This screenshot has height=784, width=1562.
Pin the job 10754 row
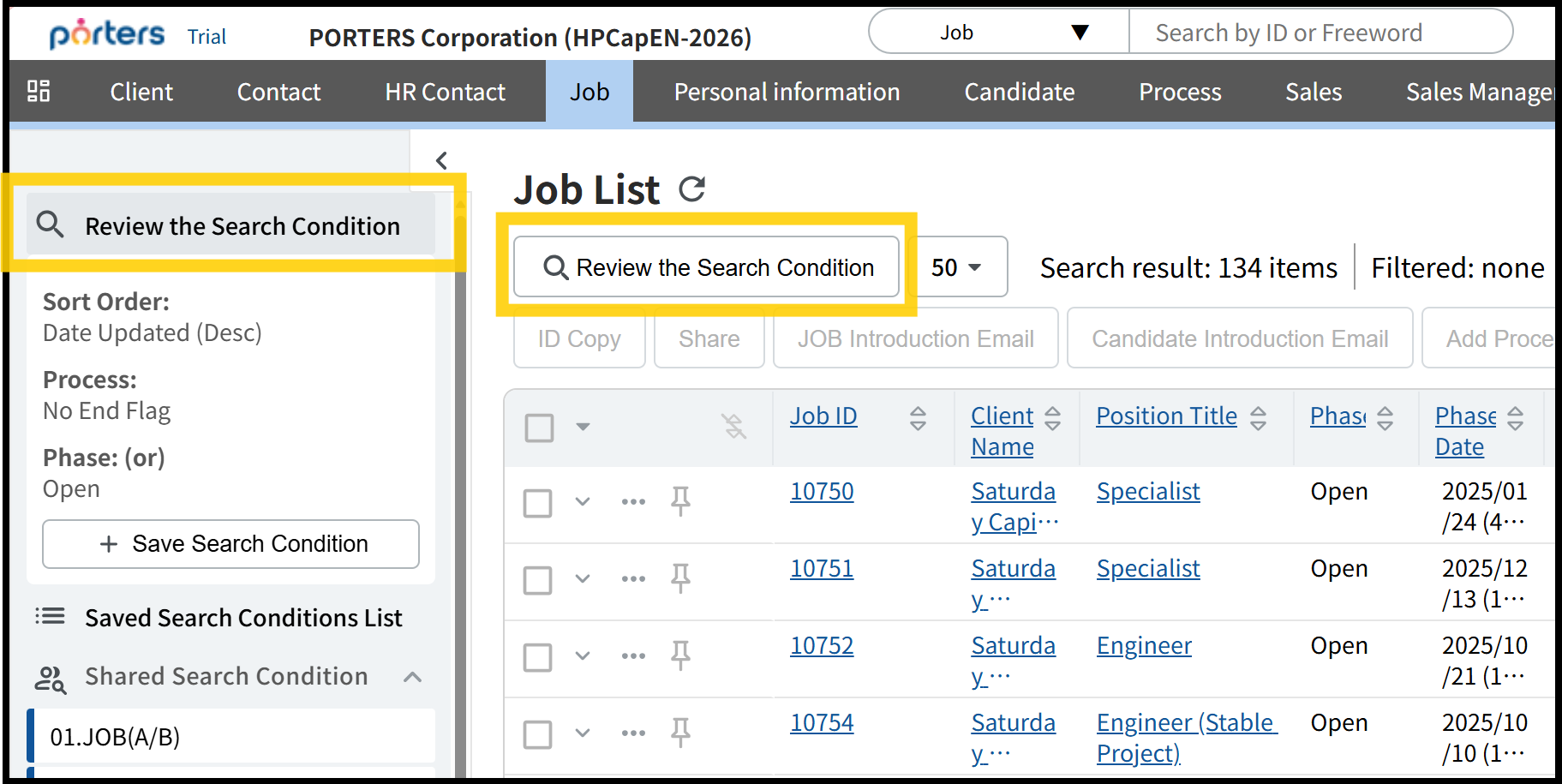[x=680, y=733]
